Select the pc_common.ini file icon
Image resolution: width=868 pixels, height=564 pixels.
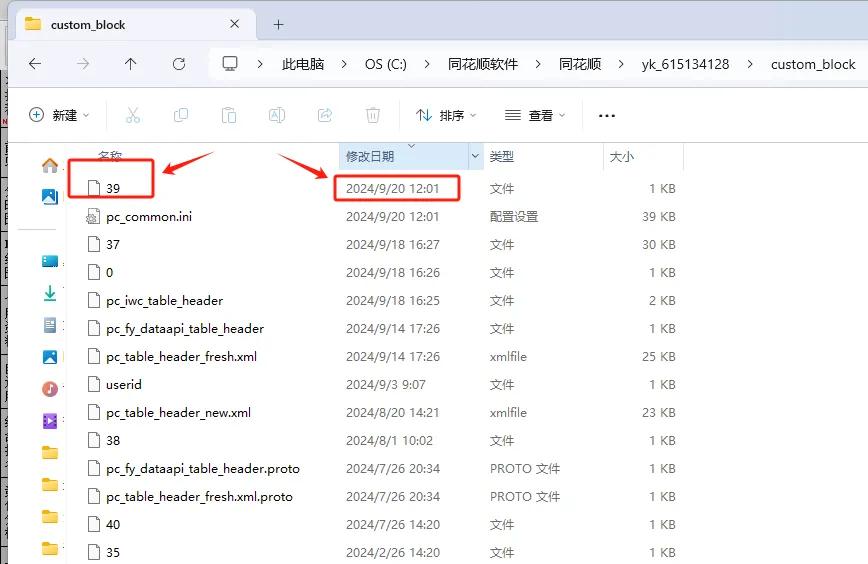93,216
